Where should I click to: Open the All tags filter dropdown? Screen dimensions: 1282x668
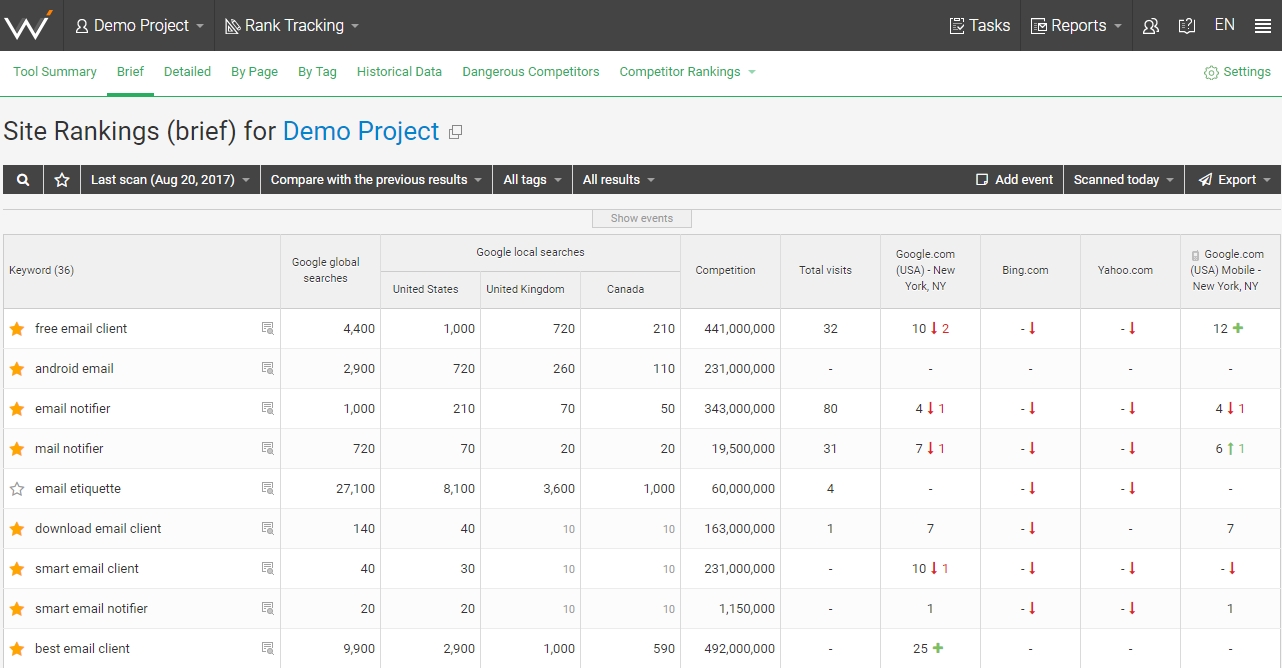pyautogui.click(x=532, y=180)
